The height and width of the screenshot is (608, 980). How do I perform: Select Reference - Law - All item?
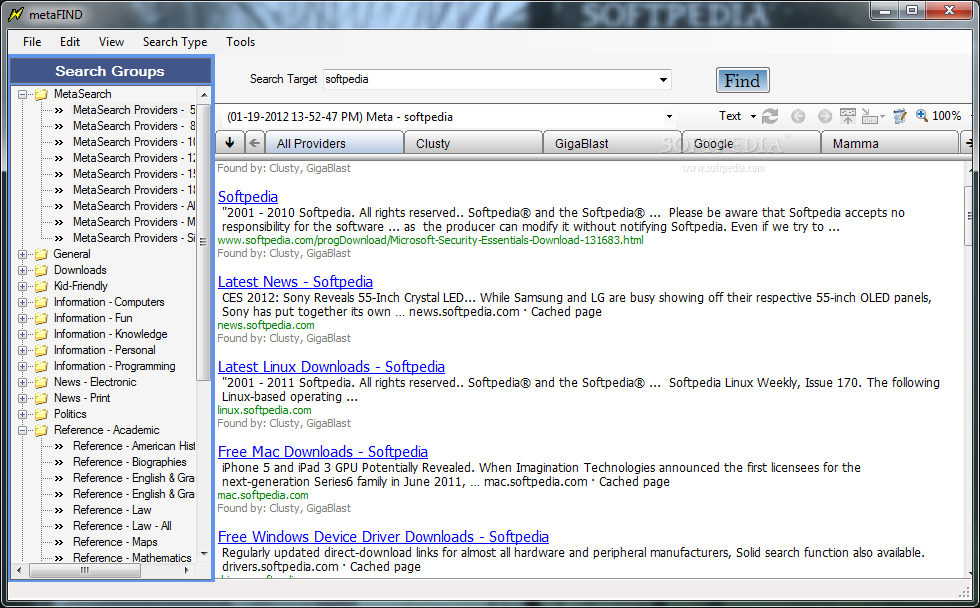(x=122, y=526)
